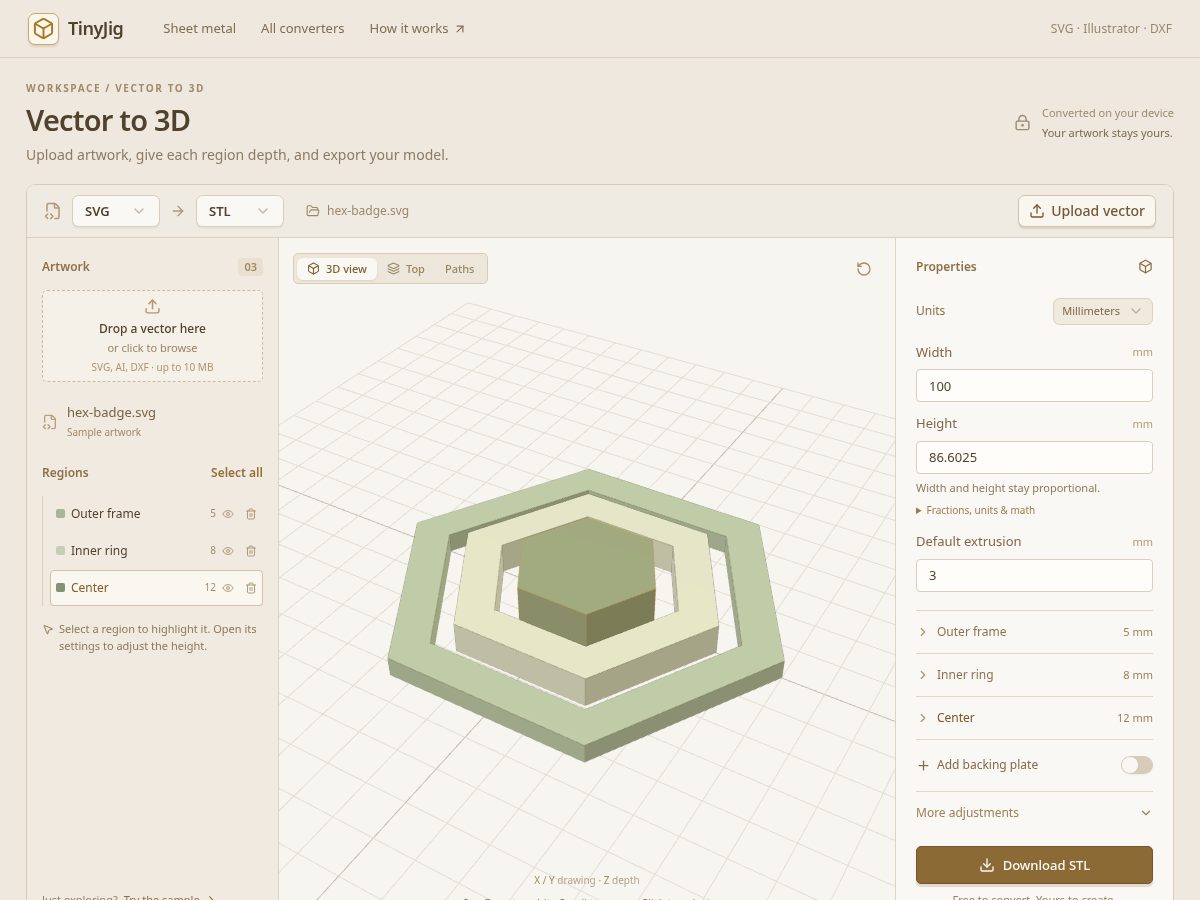The width and height of the screenshot is (1200, 900).
Task: Select the Outer frame region row
Action: [x=156, y=514]
